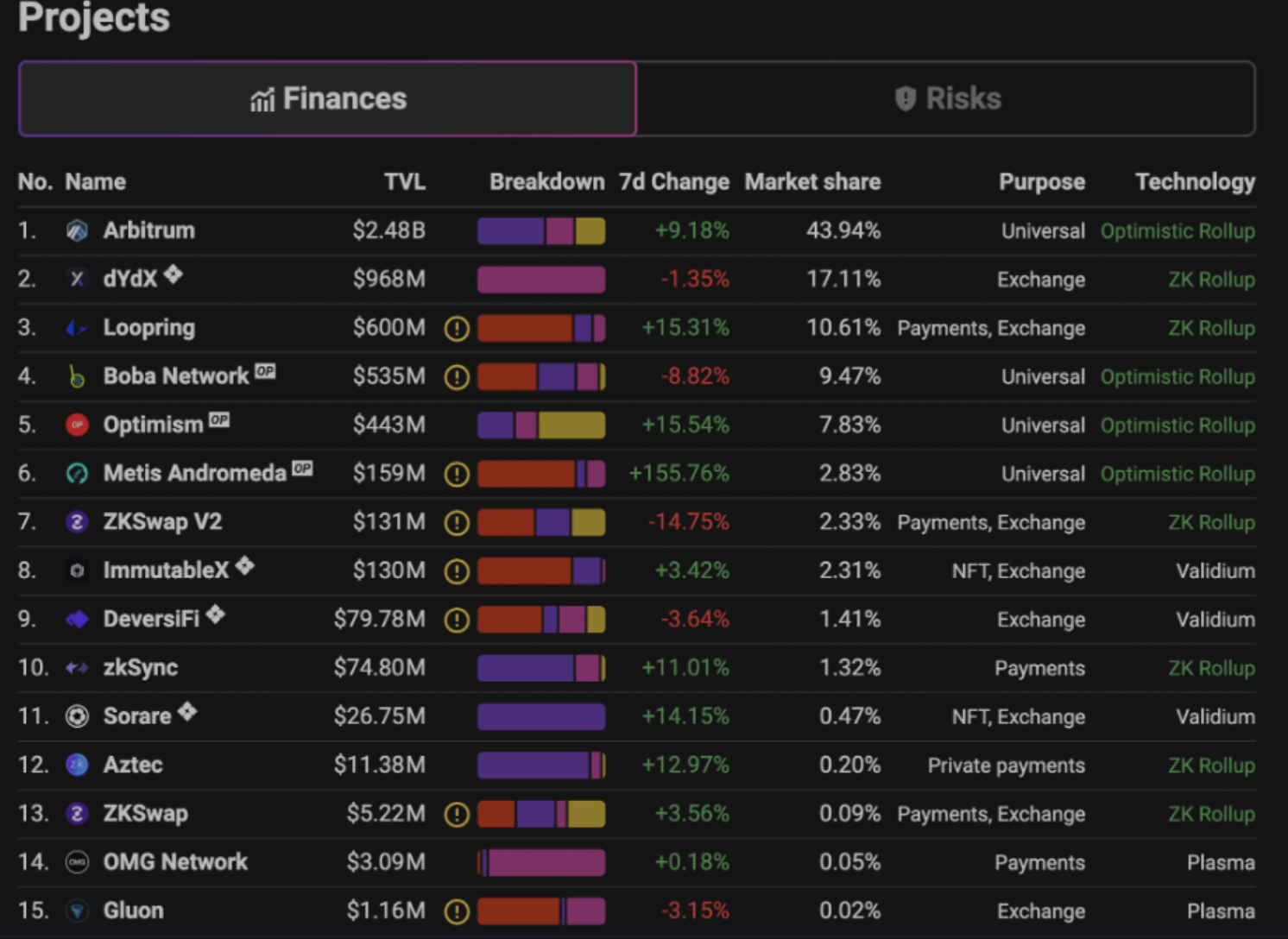1288x939 pixels.
Task: Open the zkSync project link
Action: pyautogui.click(x=140, y=668)
